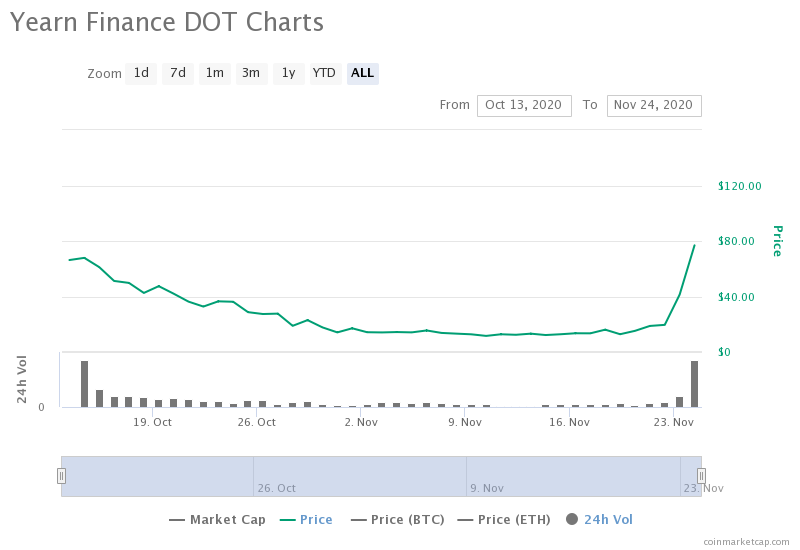
Task: Set zoom range to 1y
Action: (289, 73)
